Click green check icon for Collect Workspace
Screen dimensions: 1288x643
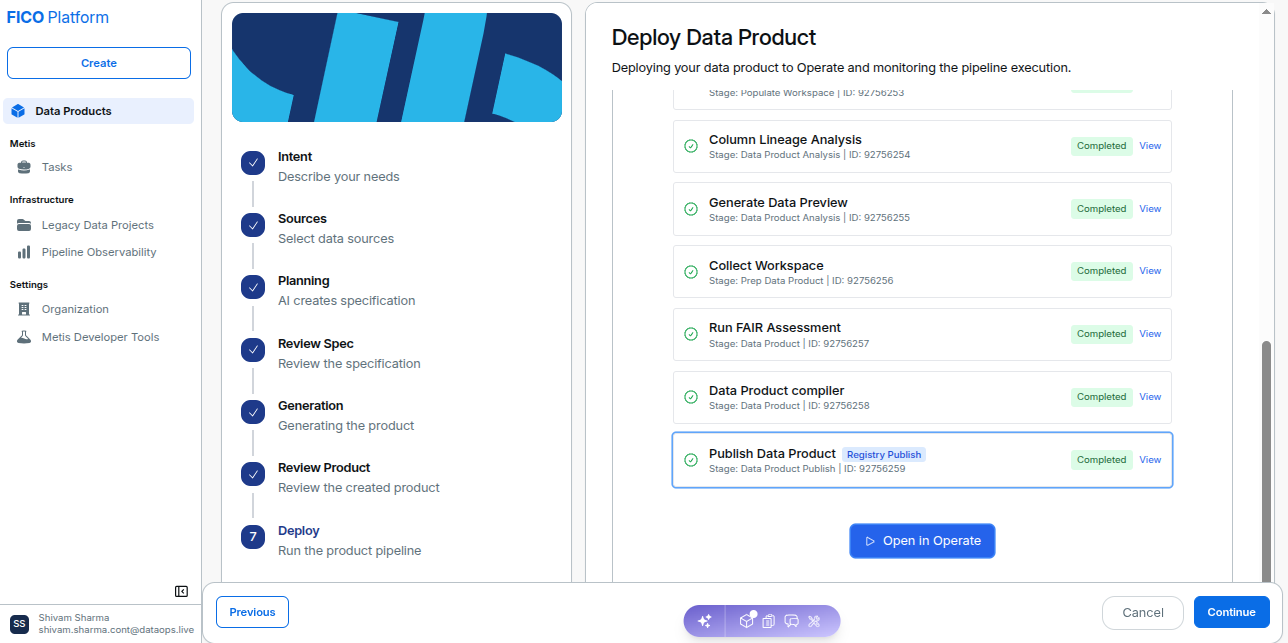coord(691,272)
